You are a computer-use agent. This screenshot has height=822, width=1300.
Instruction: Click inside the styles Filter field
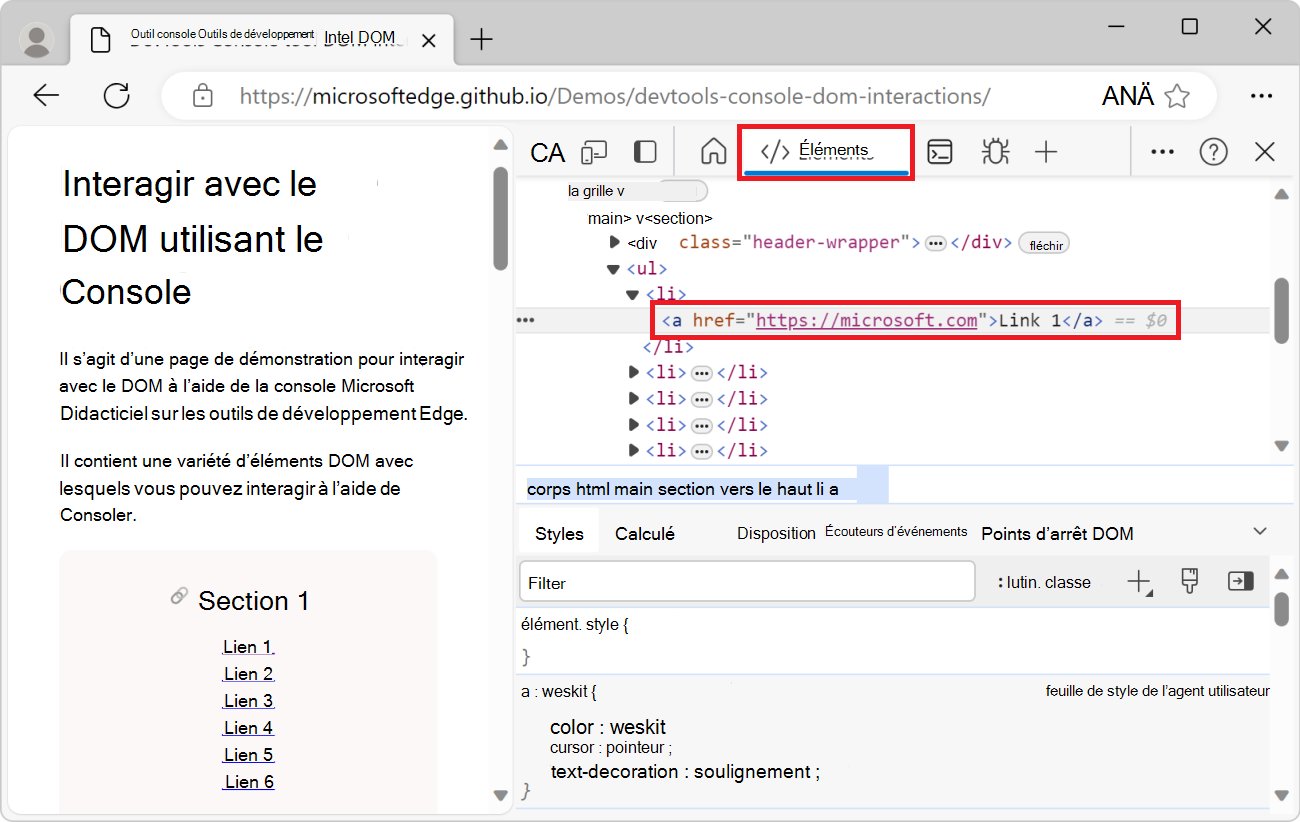click(x=745, y=581)
